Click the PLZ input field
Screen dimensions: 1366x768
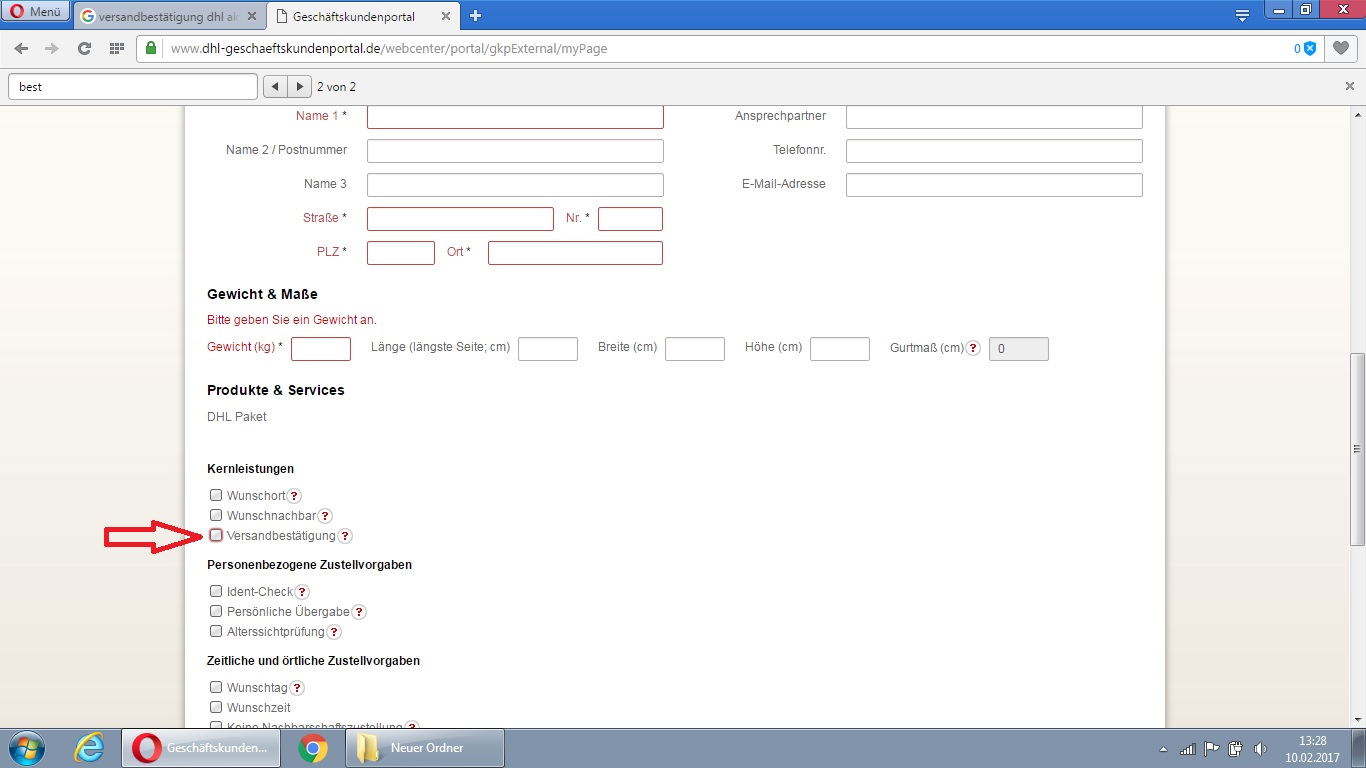point(401,253)
